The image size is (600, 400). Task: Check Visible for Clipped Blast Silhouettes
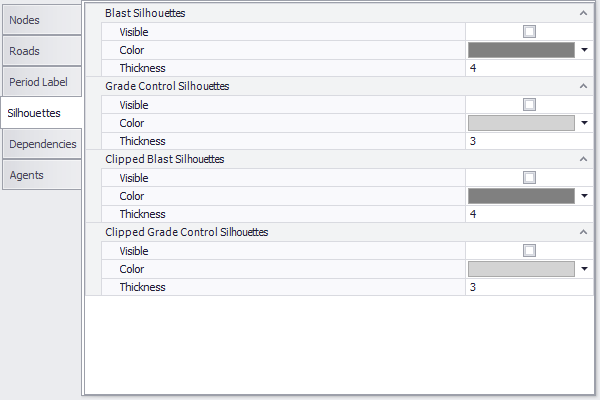529,177
